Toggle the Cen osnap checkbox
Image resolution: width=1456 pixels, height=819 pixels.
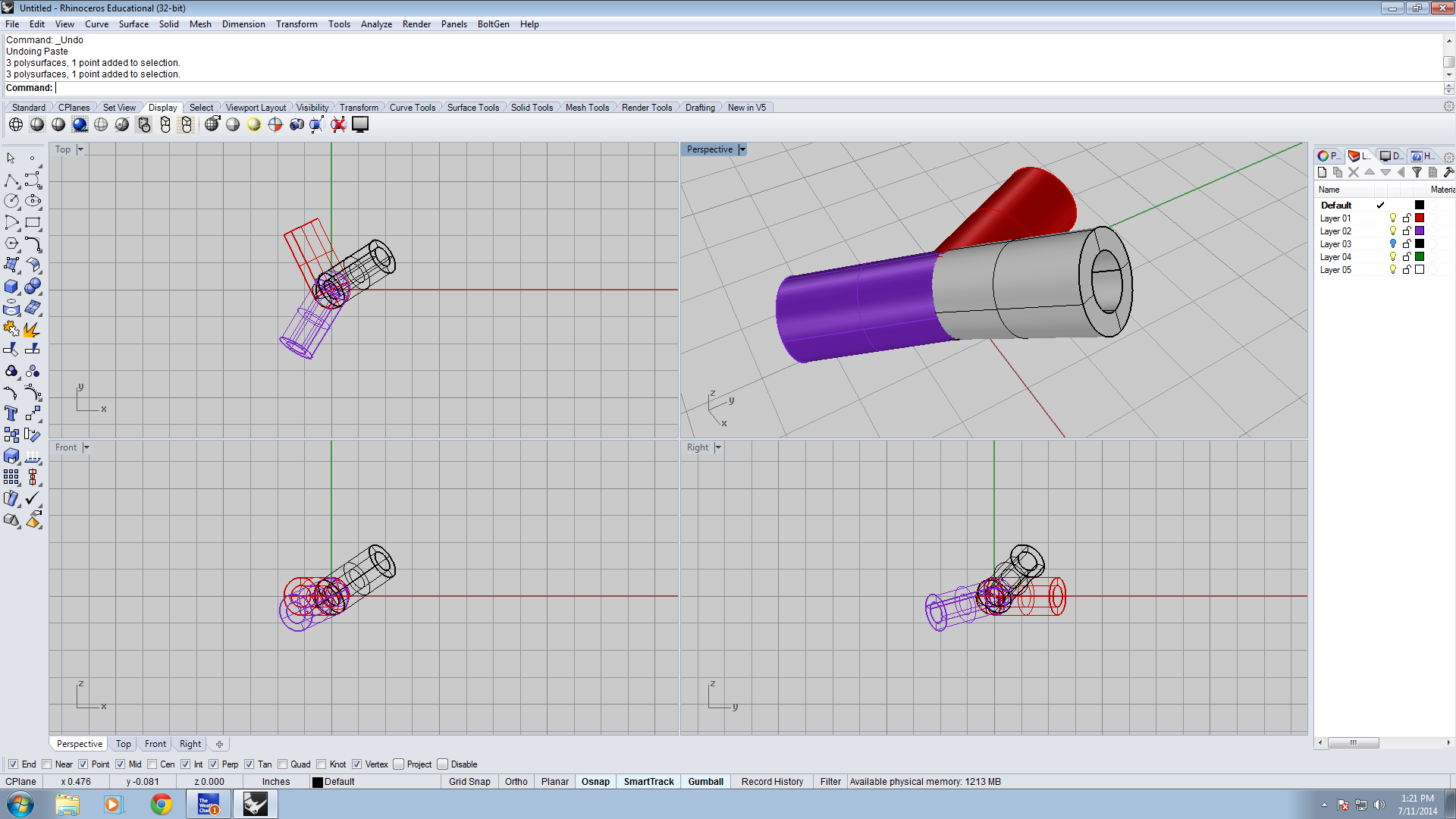pos(152,764)
